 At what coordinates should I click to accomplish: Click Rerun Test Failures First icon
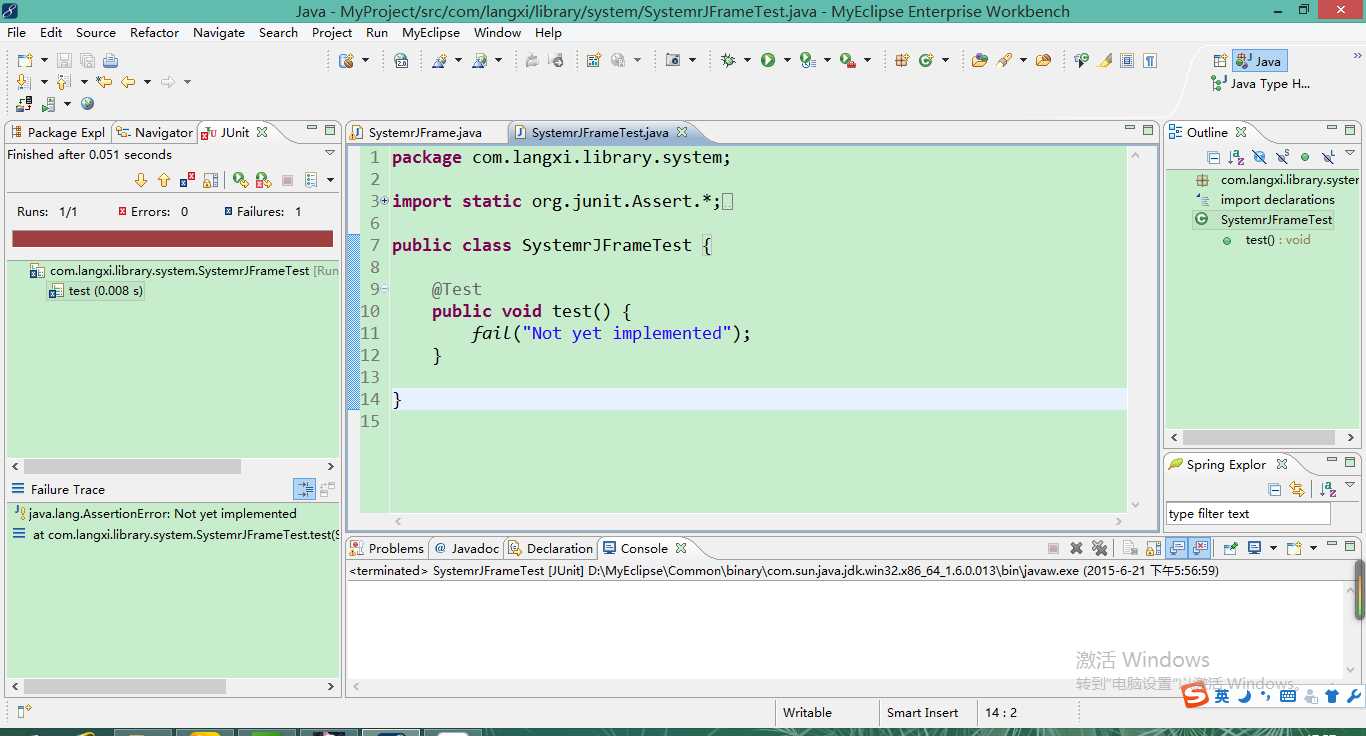263,180
